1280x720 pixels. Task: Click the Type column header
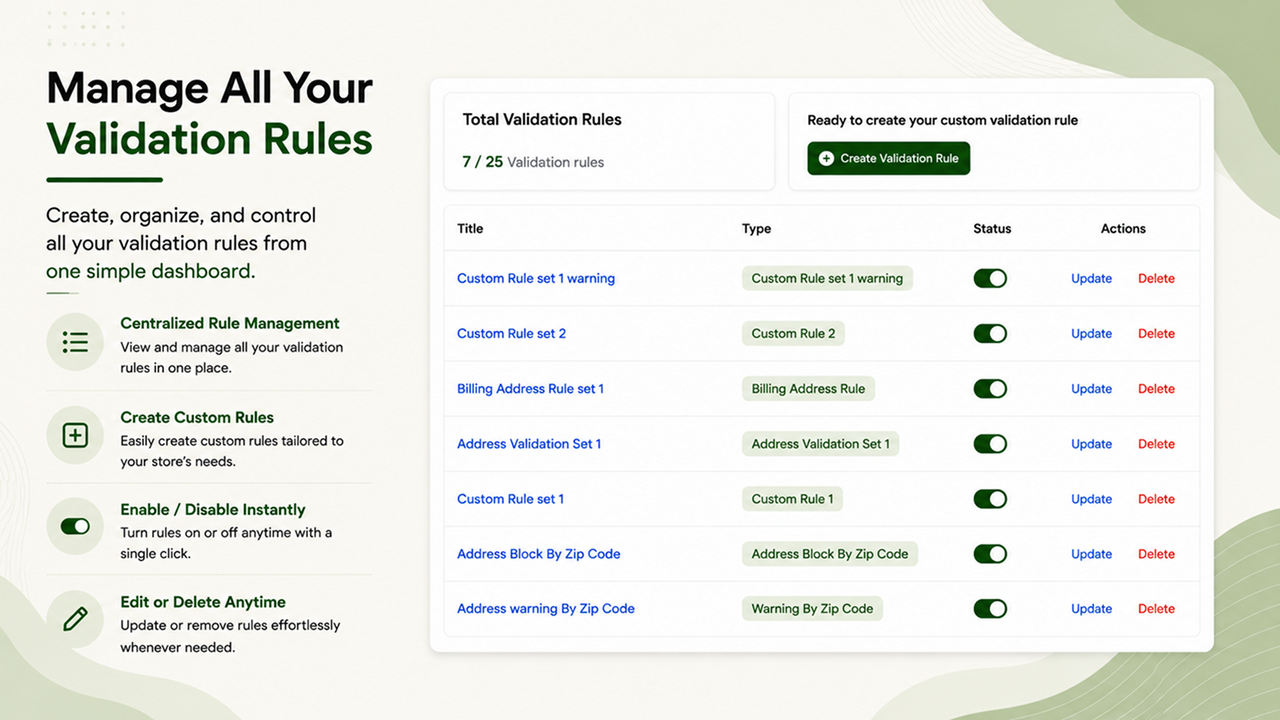click(x=756, y=228)
